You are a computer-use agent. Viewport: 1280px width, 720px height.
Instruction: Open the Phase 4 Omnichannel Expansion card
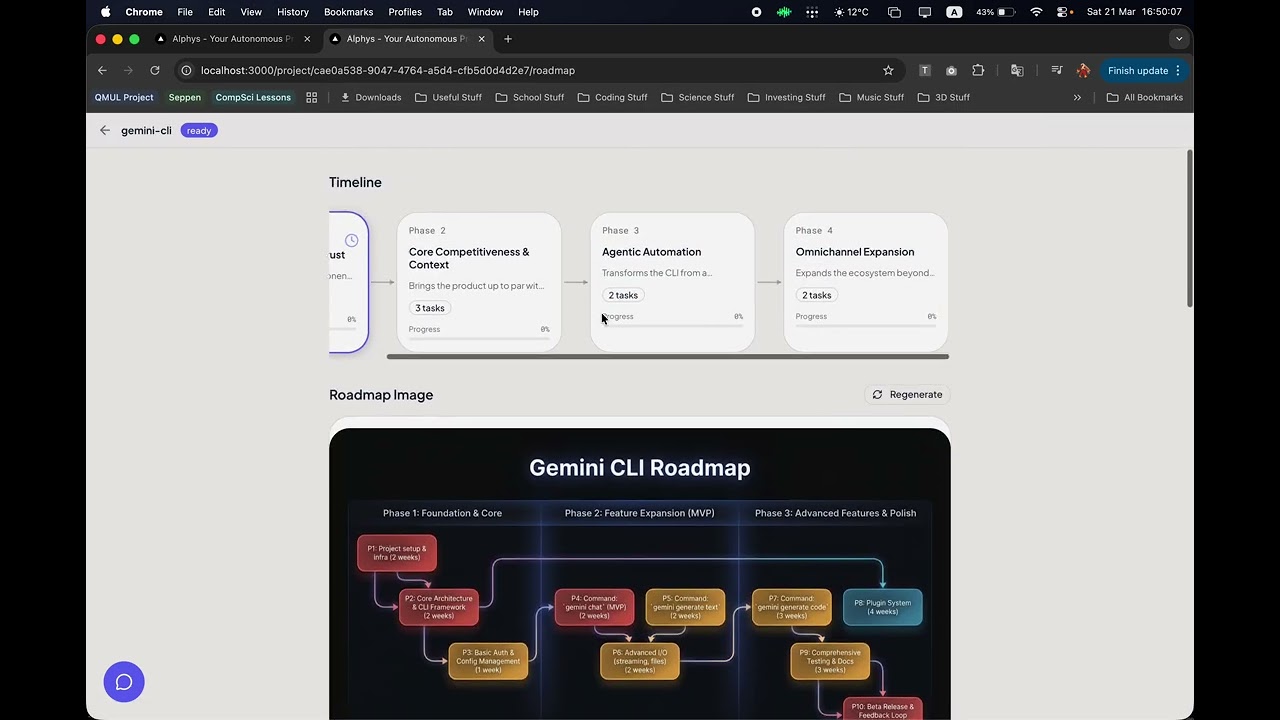point(866,282)
